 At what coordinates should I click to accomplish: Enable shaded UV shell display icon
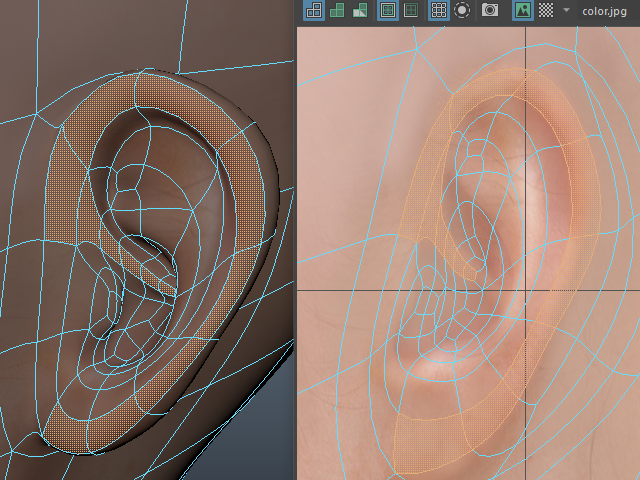pos(336,10)
